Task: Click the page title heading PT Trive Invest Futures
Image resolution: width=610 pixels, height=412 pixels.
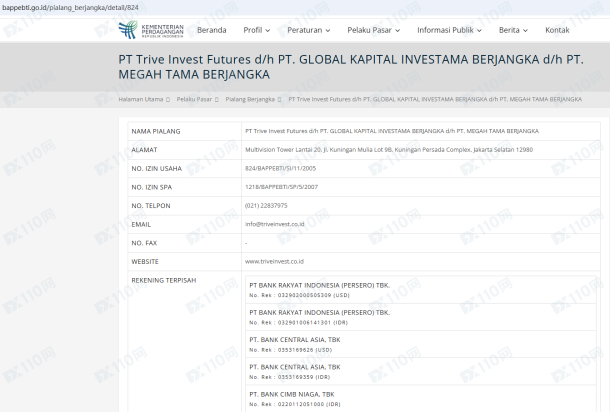Action: [x=350, y=66]
